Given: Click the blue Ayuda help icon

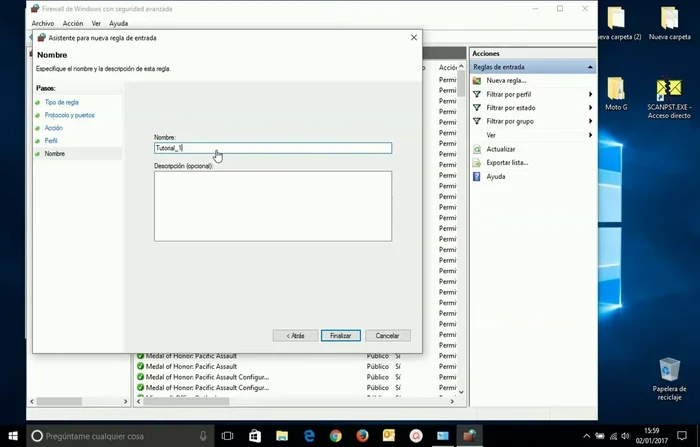Looking at the screenshot, I should pos(477,176).
